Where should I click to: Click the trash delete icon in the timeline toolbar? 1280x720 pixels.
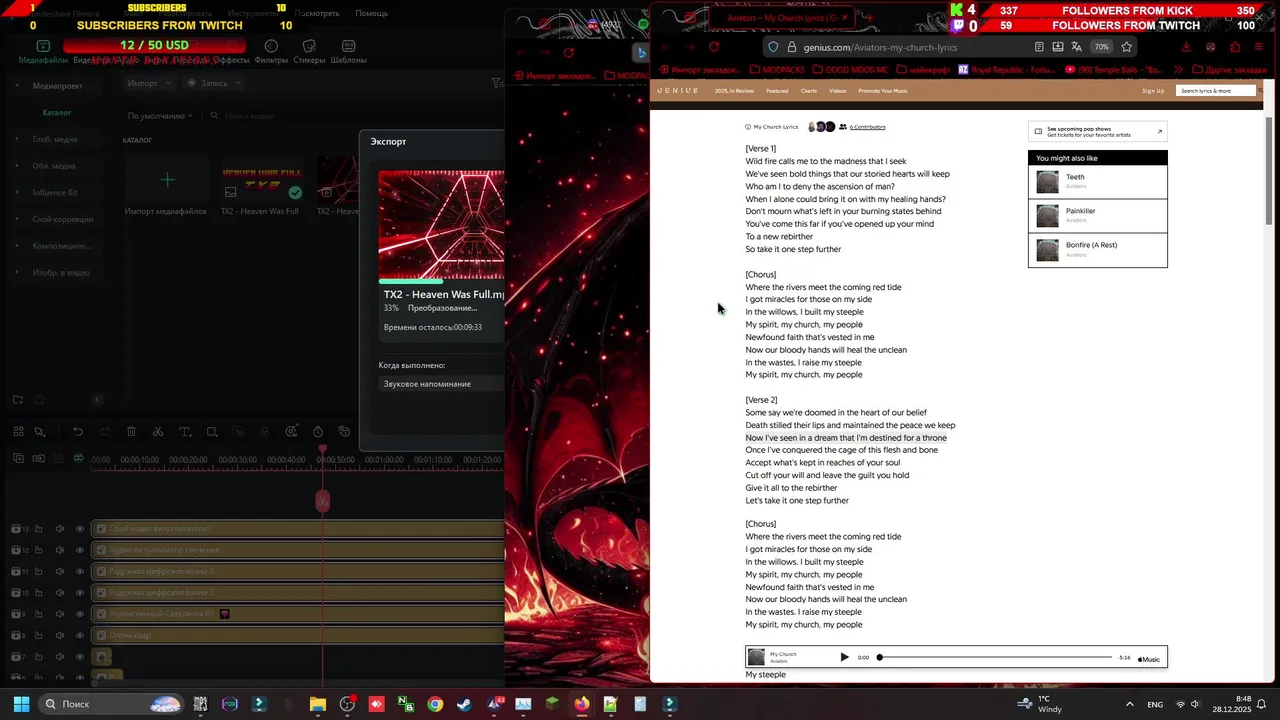point(131,431)
